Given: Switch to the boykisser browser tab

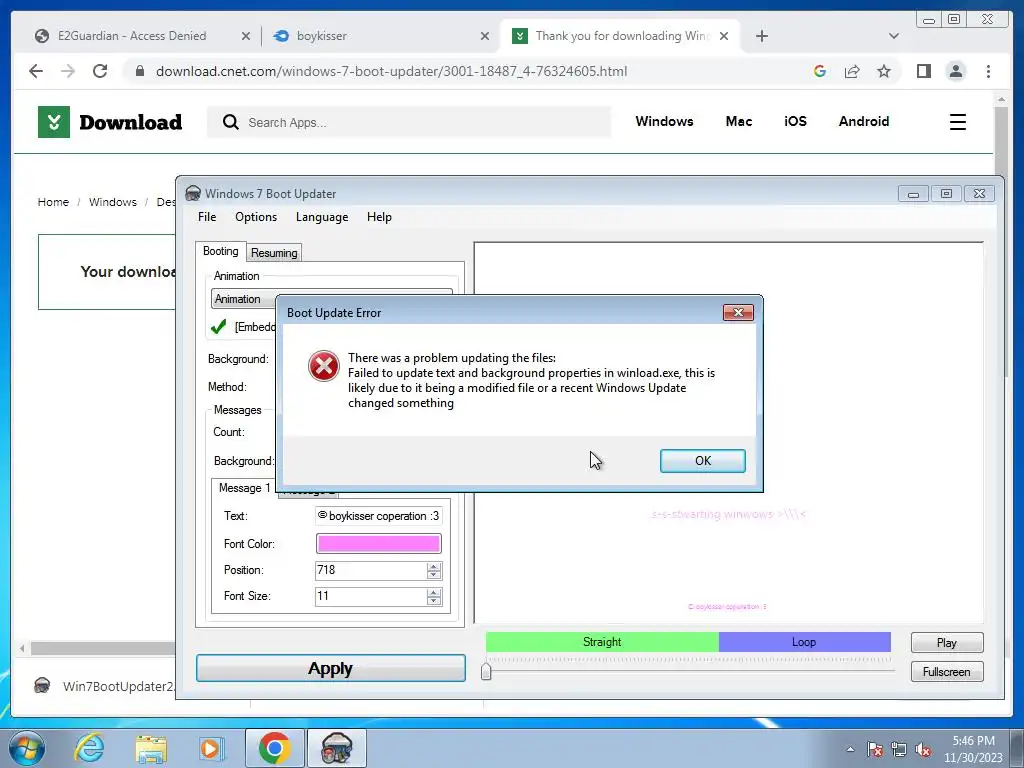Looking at the screenshot, I should (x=321, y=36).
